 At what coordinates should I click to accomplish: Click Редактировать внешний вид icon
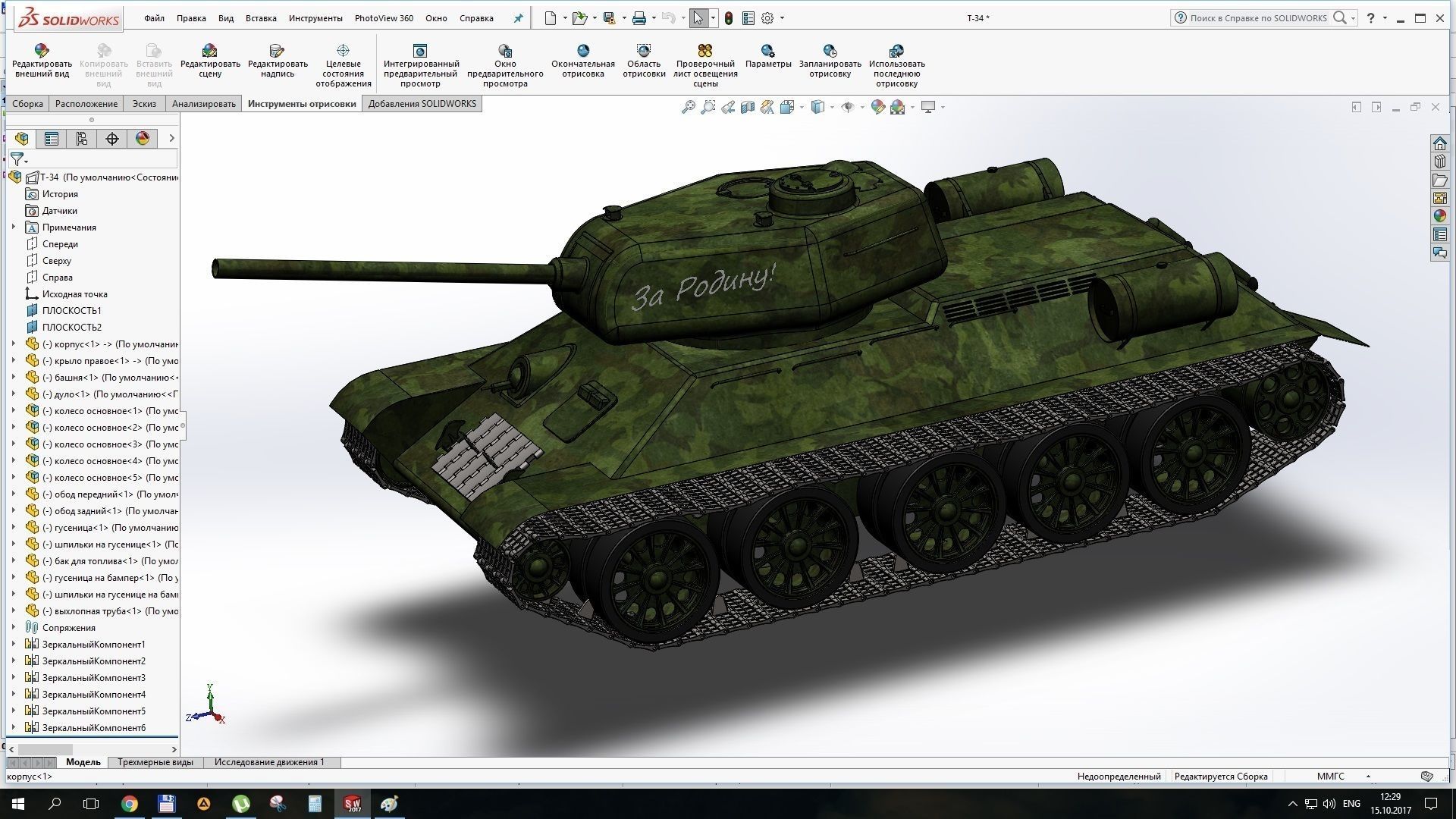42,51
